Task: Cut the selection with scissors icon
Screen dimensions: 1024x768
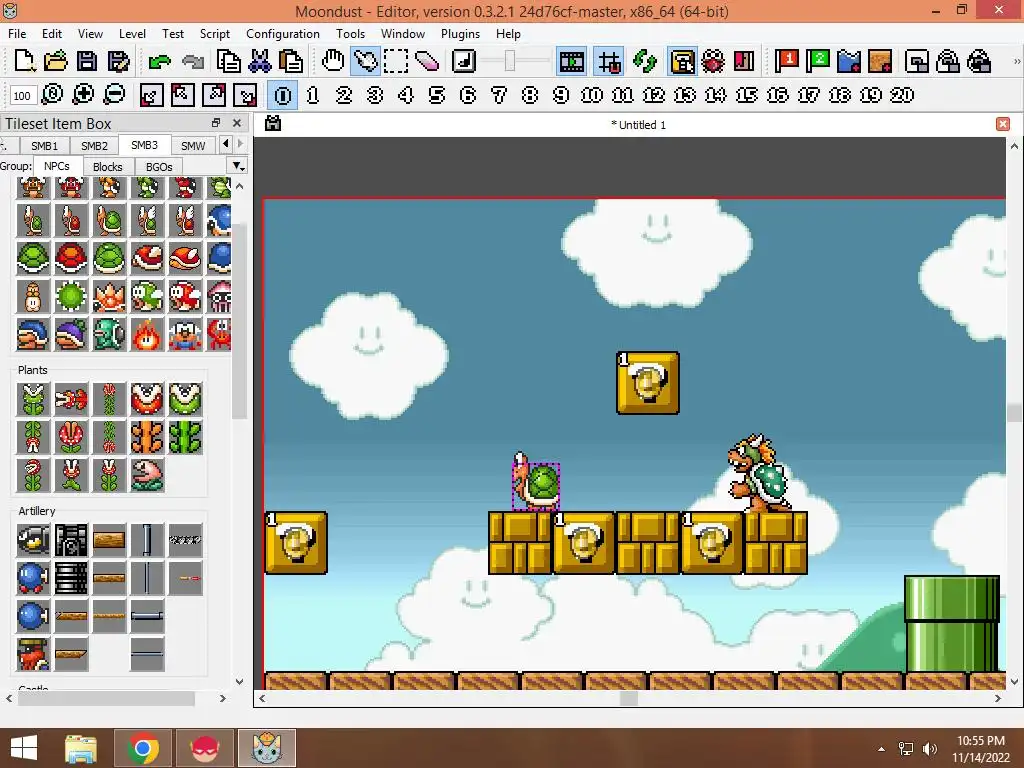Action: 259,61
